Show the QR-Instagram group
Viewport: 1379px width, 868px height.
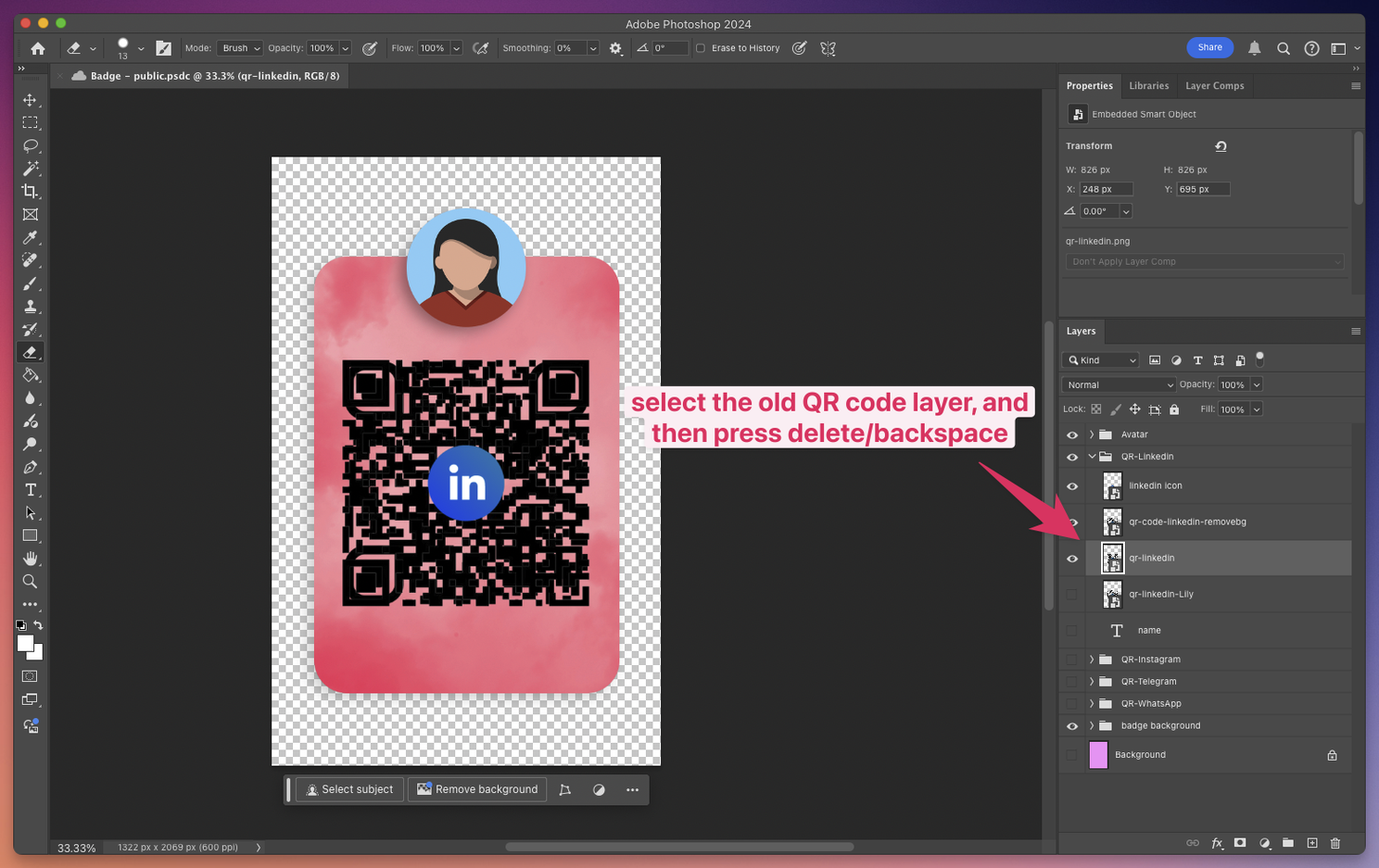click(1072, 660)
